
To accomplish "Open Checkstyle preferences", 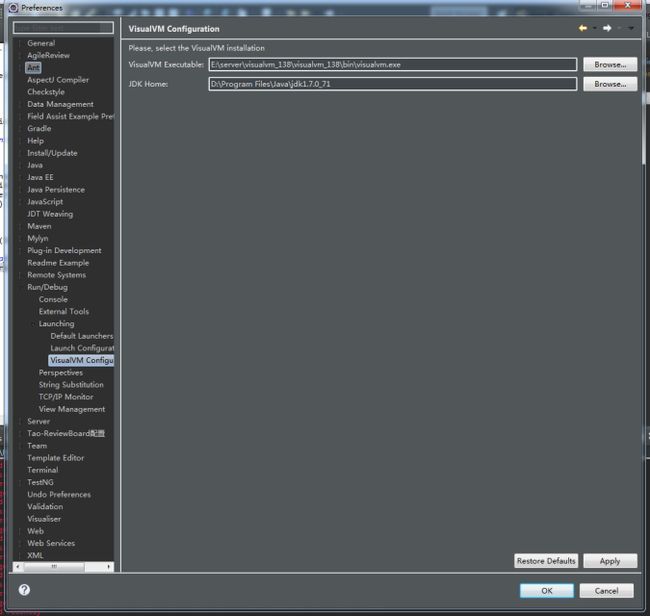I will point(46,92).
